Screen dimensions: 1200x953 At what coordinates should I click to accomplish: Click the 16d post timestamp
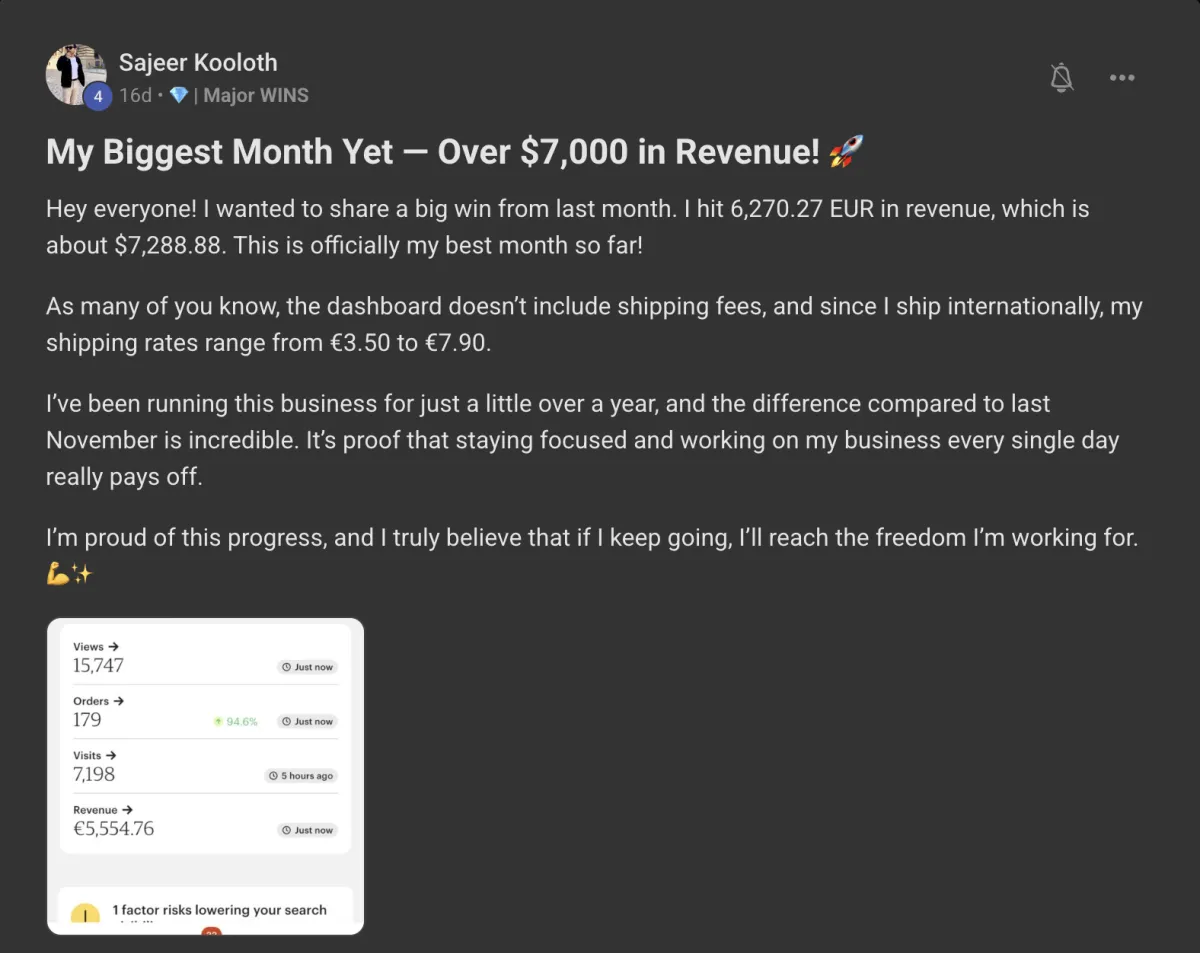135,96
